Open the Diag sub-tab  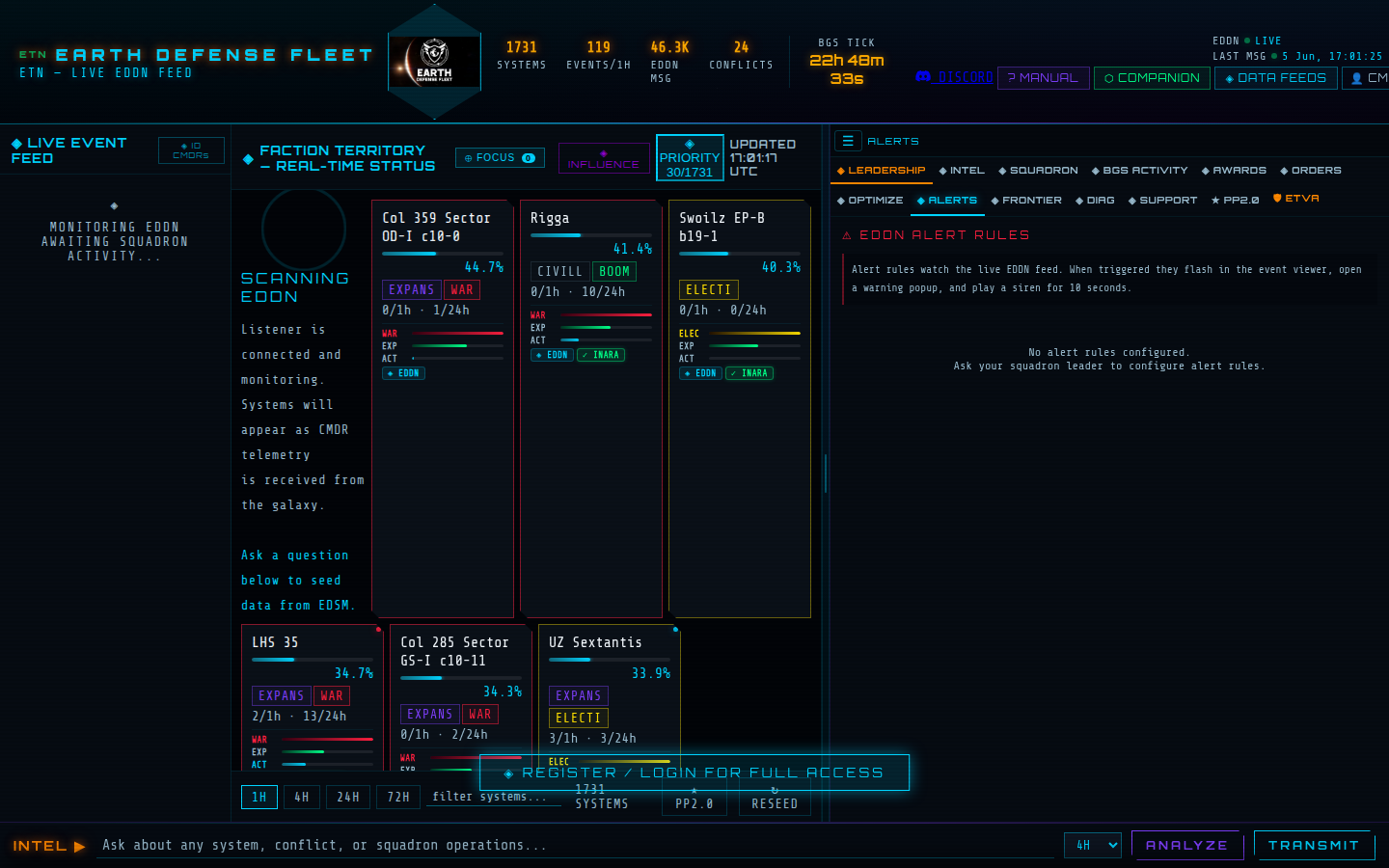point(1095,201)
